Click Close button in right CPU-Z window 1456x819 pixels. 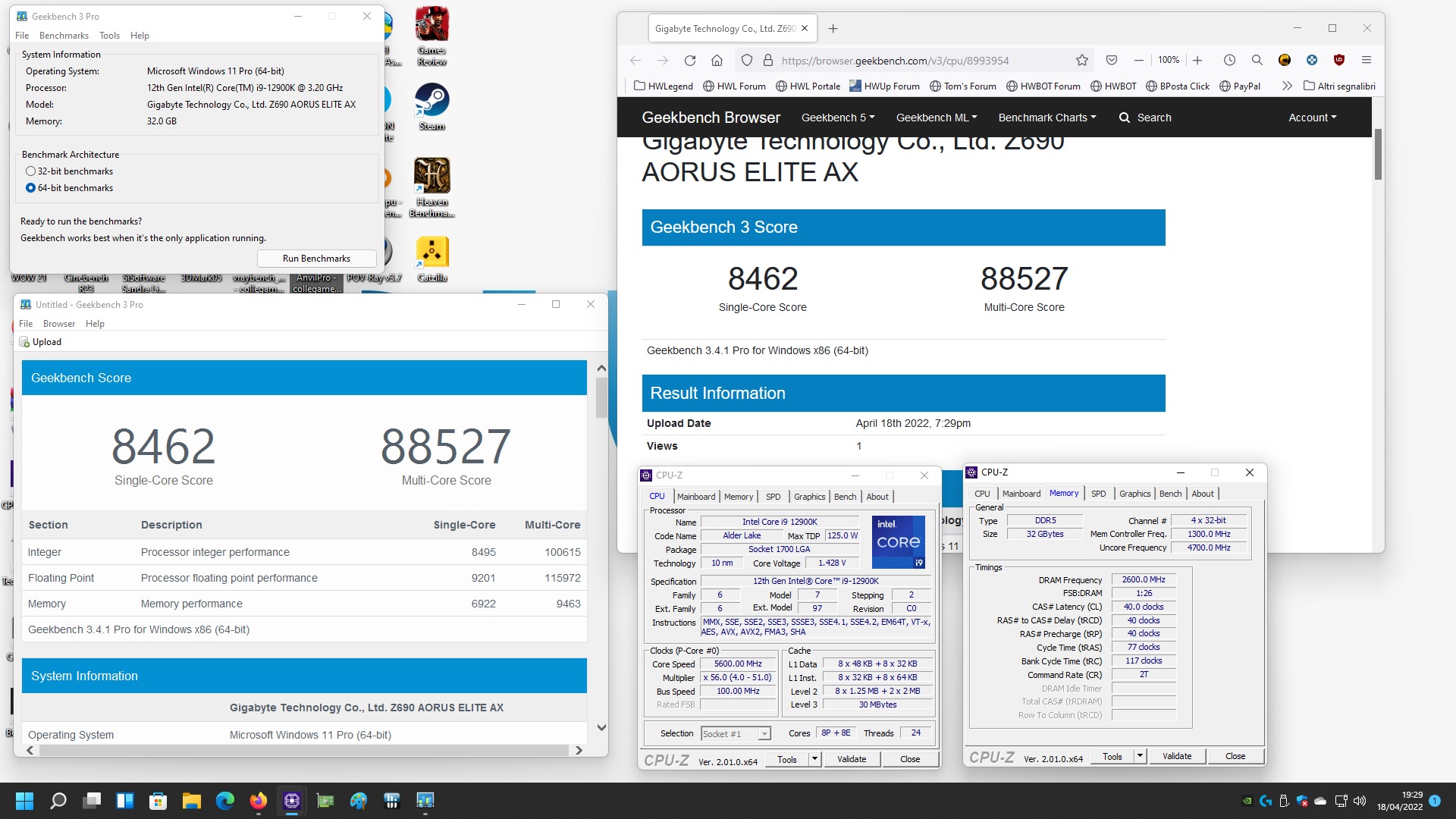coord(1235,756)
